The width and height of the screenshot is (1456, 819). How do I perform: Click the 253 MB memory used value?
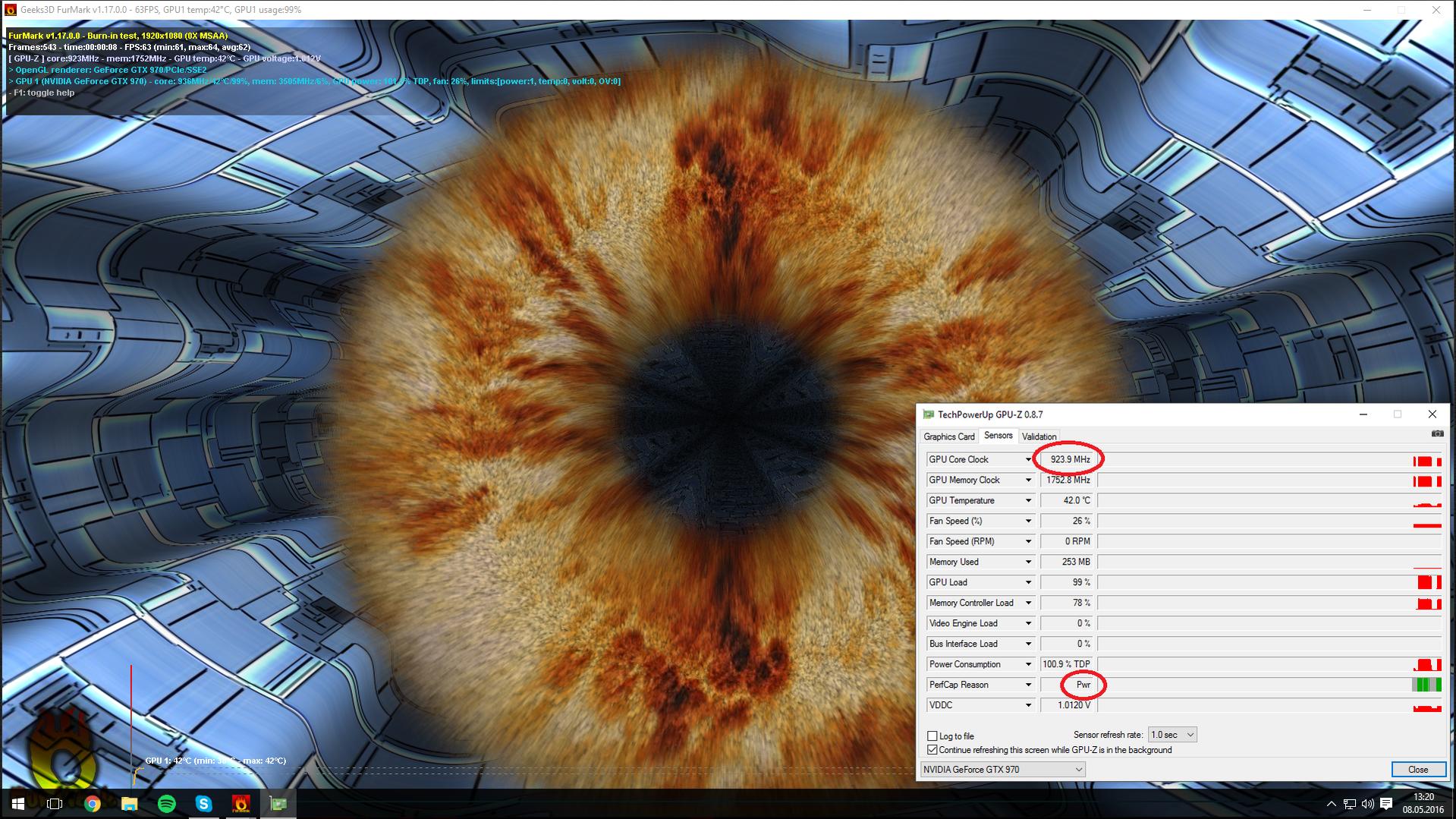1067,562
